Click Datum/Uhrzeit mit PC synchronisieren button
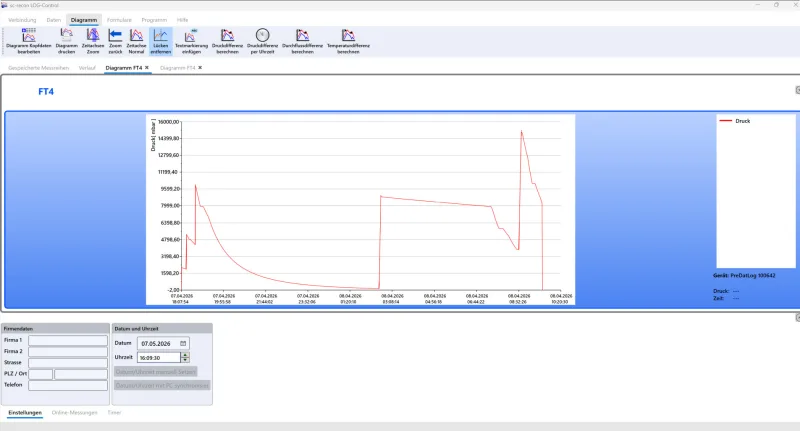Viewport: 800px width, 431px height. coord(162,386)
